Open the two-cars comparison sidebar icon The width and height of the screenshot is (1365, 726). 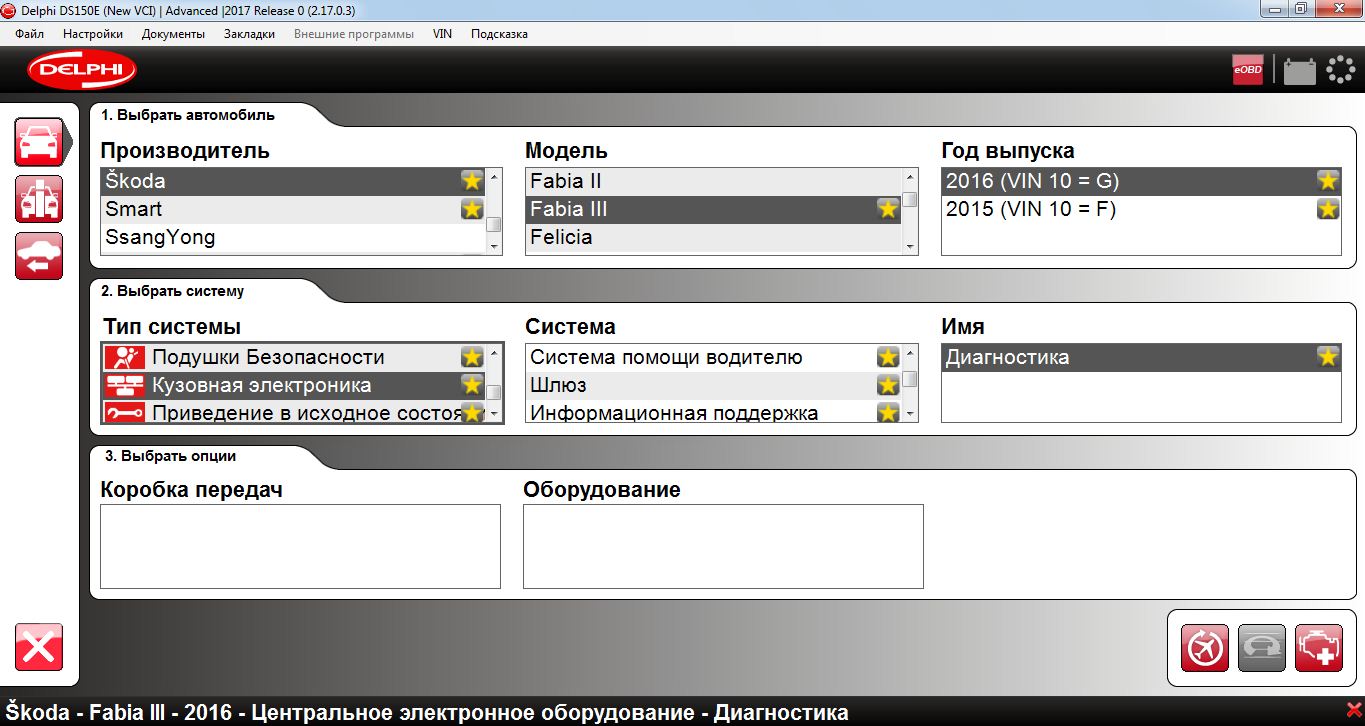tap(39, 199)
